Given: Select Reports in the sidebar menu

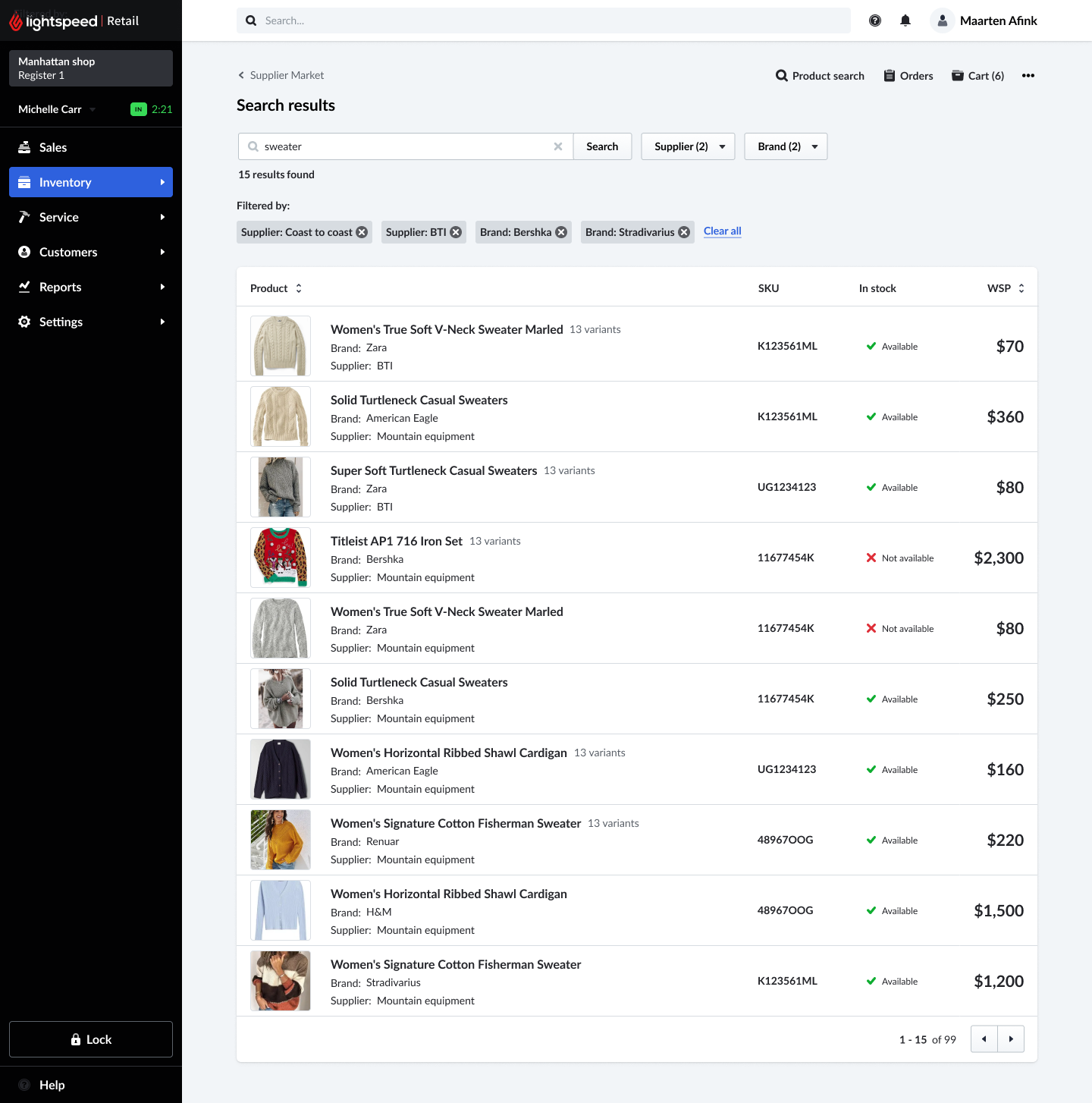Looking at the screenshot, I should coord(91,287).
